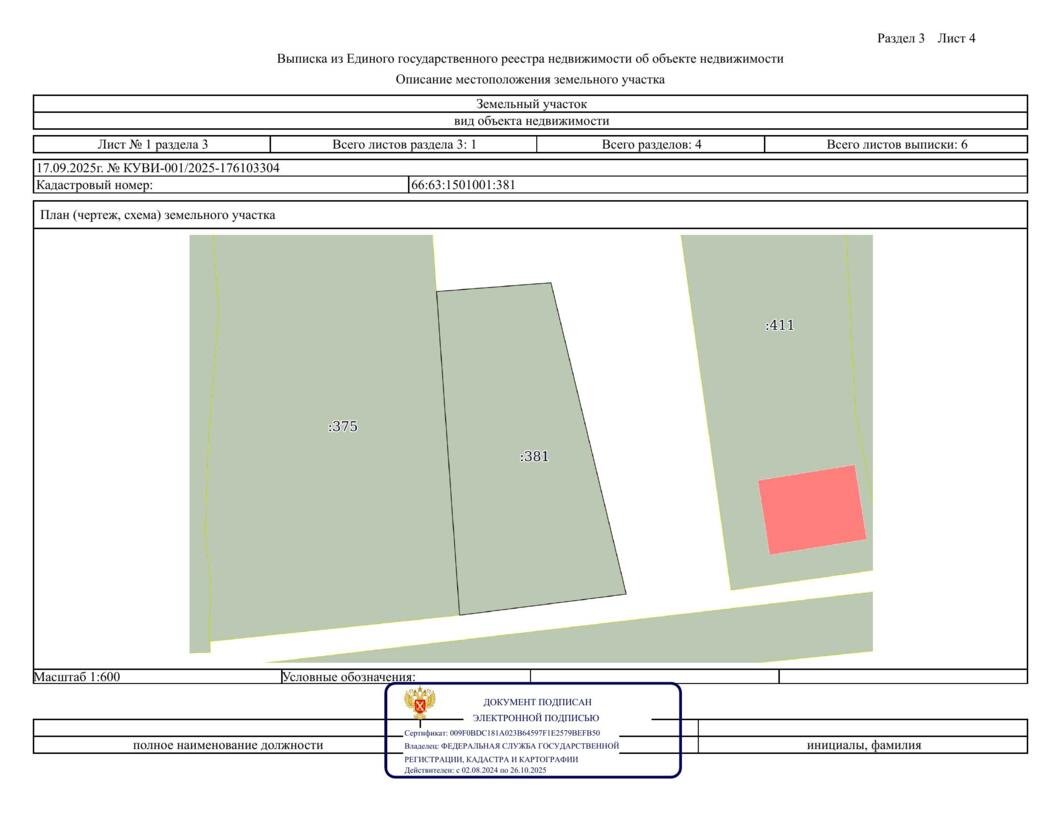Click the cadastral number 66:63:1501001:381 cell
This screenshot has width=1061, height=820.
pos(463,185)
